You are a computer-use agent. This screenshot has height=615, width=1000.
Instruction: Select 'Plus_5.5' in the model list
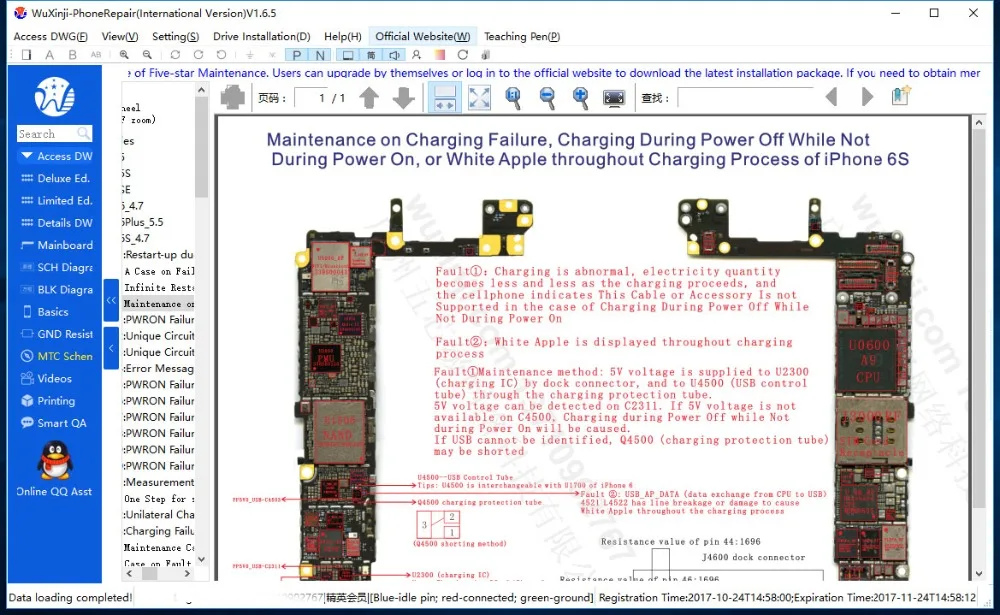pyautogui.click(x=143, y=222)
